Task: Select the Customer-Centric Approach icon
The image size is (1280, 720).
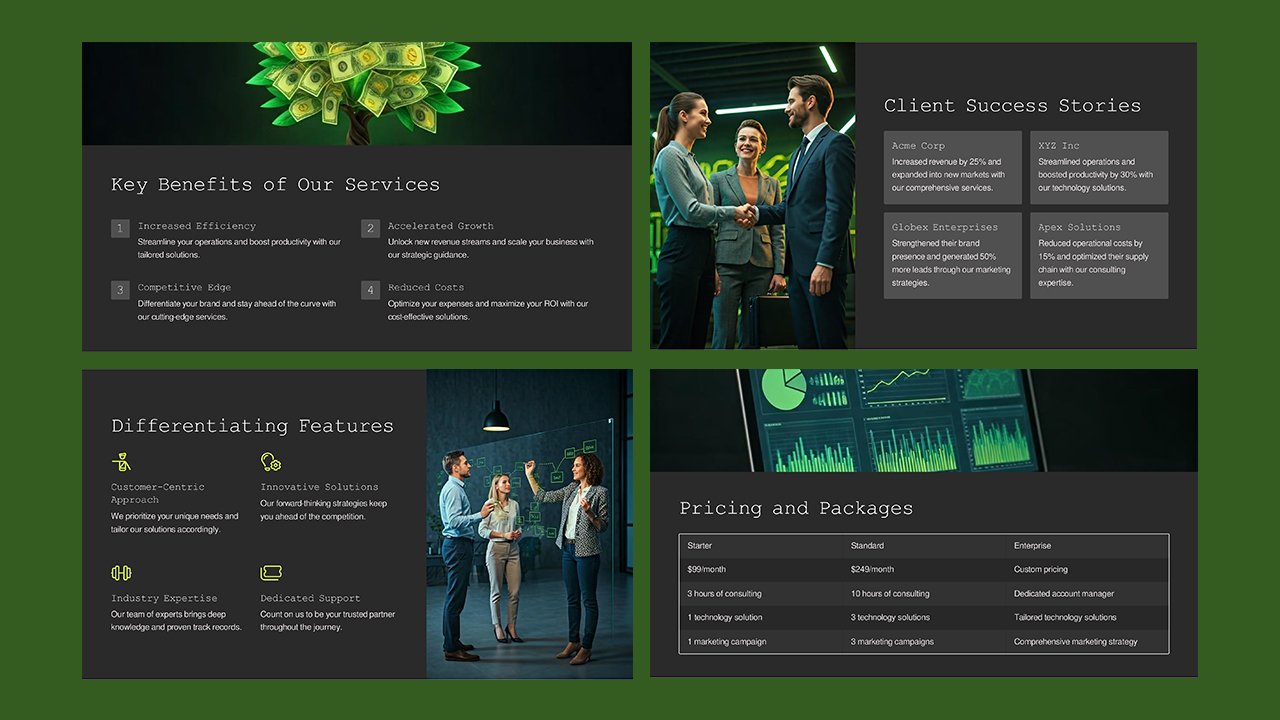Action: [x=121, y=461]
